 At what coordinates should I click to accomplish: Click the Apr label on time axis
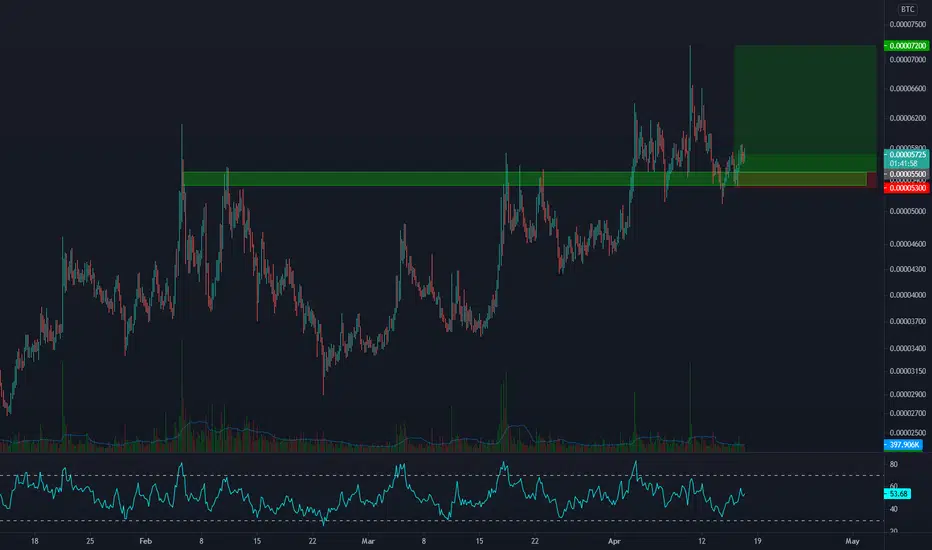click(x=614, y=541)
